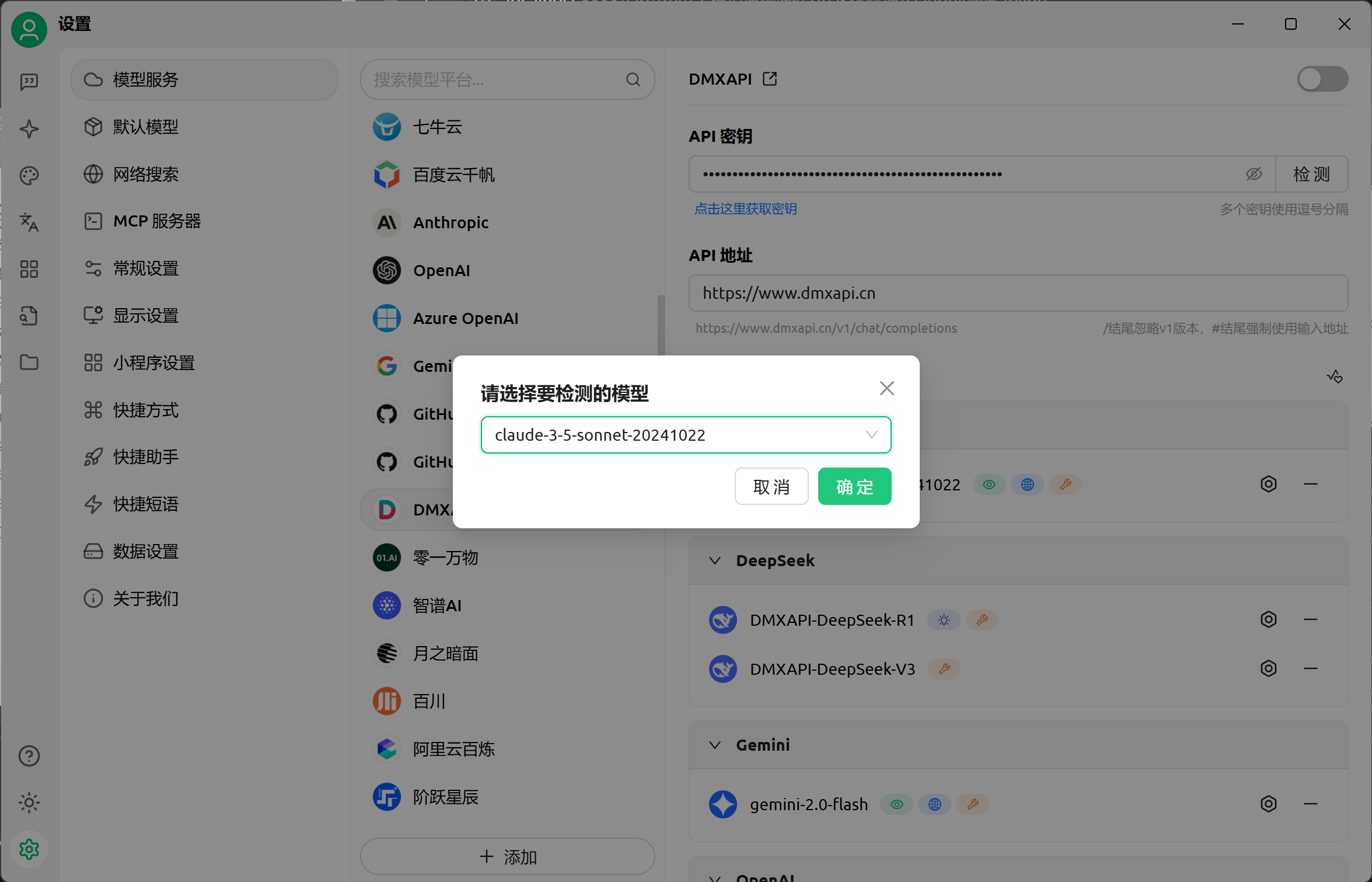Open the translate sidebar icon

click(x=29, y=222)
